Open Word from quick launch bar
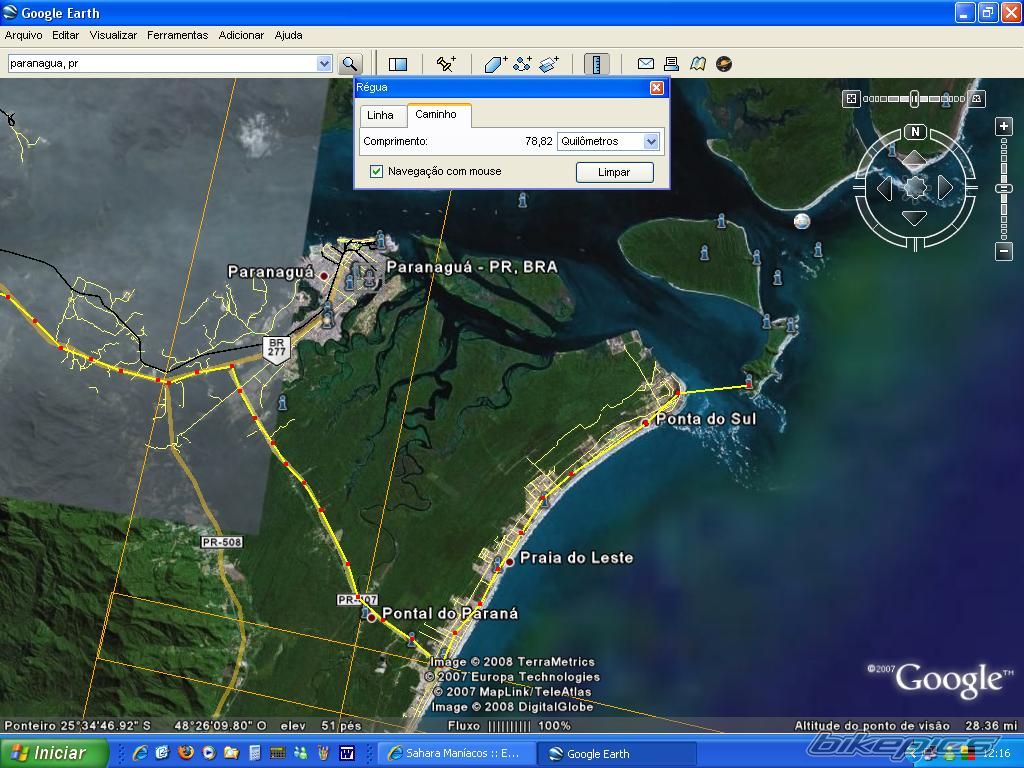Viewport: 1024px width, 768px height. [x=347, y=753]
